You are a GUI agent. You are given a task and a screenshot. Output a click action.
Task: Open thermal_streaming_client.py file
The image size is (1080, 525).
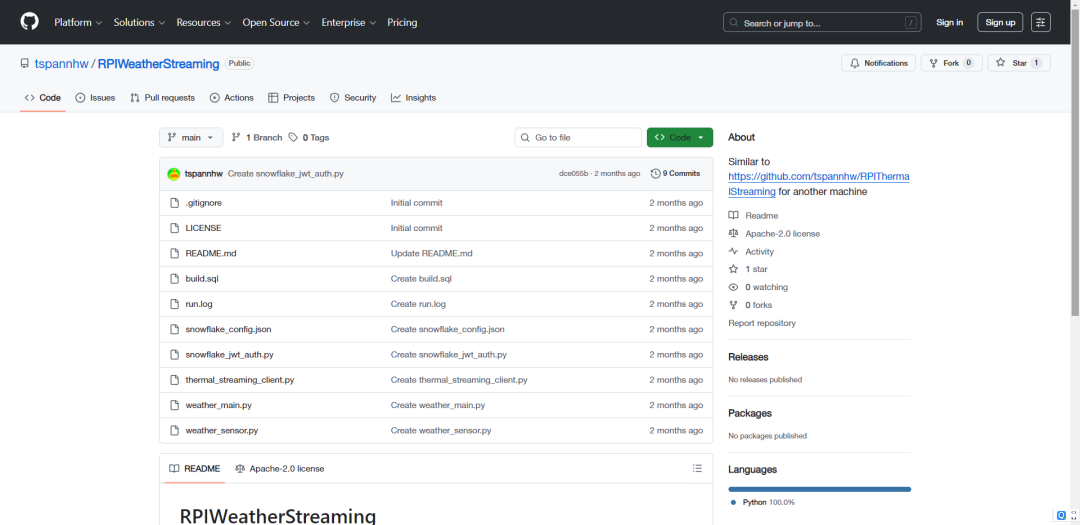(x=240, y=380)
